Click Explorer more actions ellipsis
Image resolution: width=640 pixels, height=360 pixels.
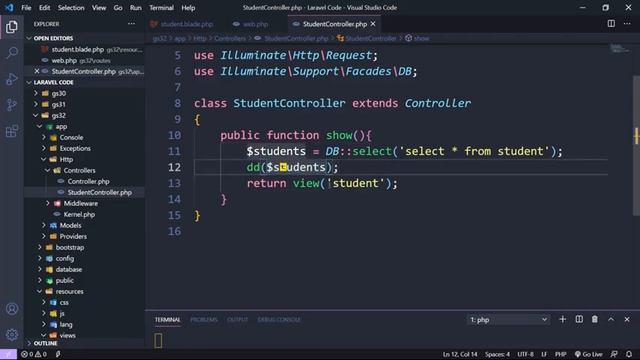tap(131, 24)
